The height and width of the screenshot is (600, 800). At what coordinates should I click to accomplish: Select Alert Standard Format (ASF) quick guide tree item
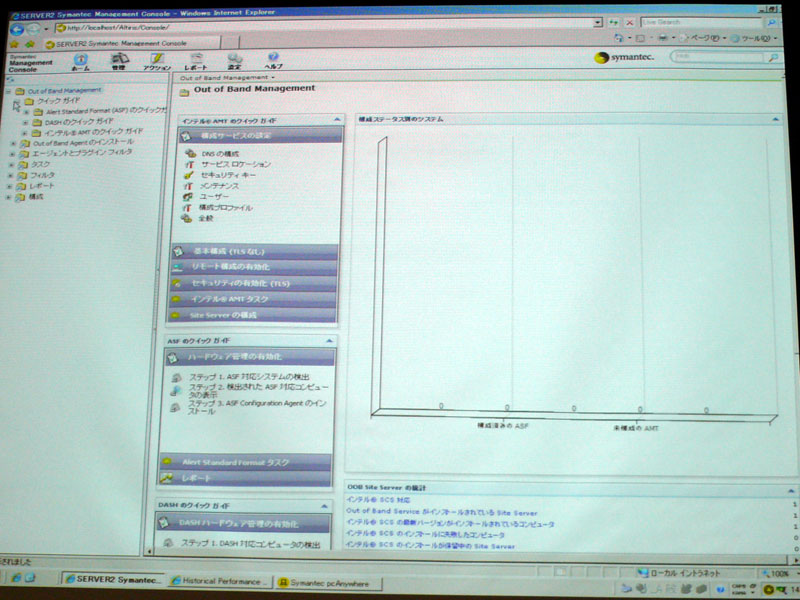[x=106, y=111]
